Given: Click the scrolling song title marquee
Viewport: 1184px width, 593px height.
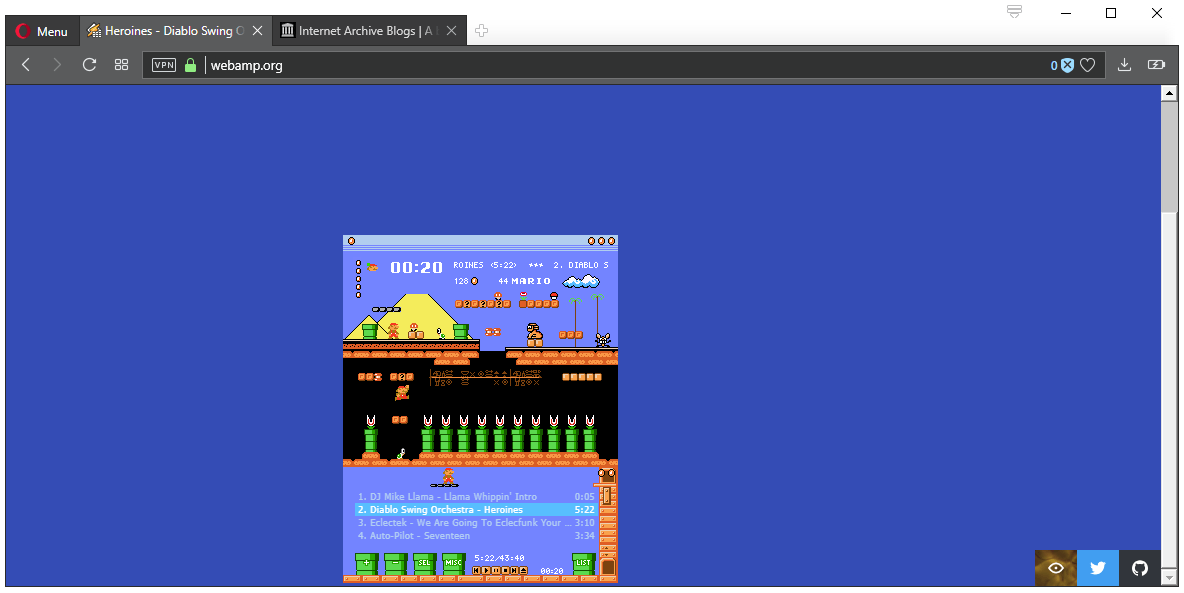Looking at the screenshot, I should pyautogui.click(x=531, y=265).
